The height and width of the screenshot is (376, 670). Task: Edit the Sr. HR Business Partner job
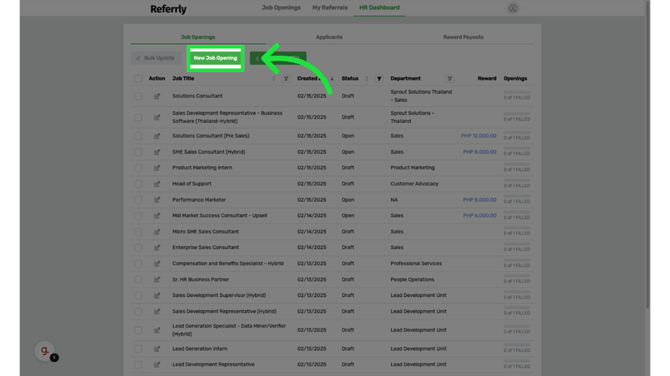click(x=157, y=279)
